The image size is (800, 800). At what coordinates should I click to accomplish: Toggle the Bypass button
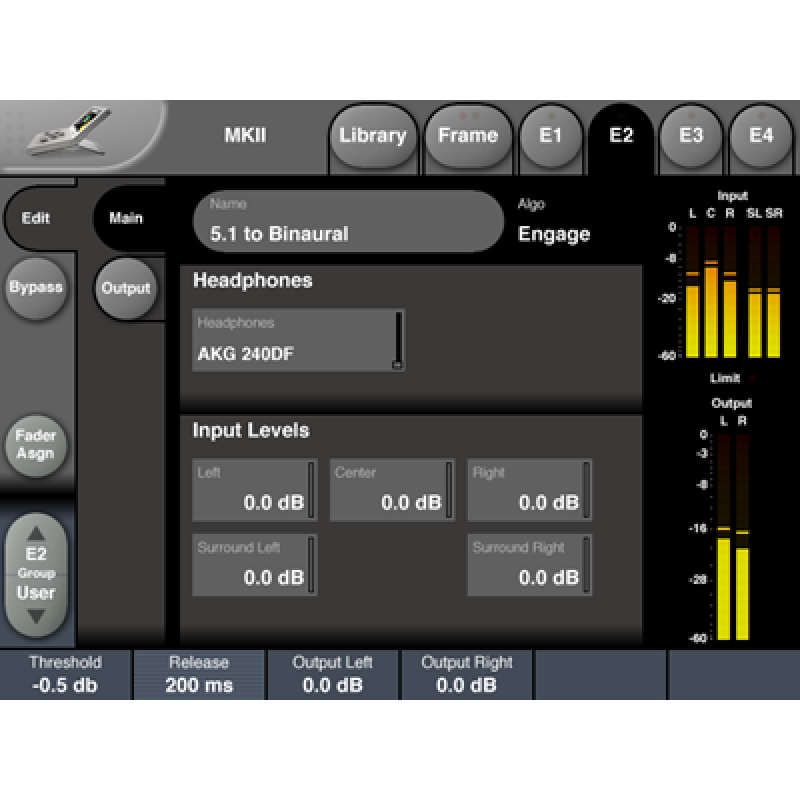point(36,288)
